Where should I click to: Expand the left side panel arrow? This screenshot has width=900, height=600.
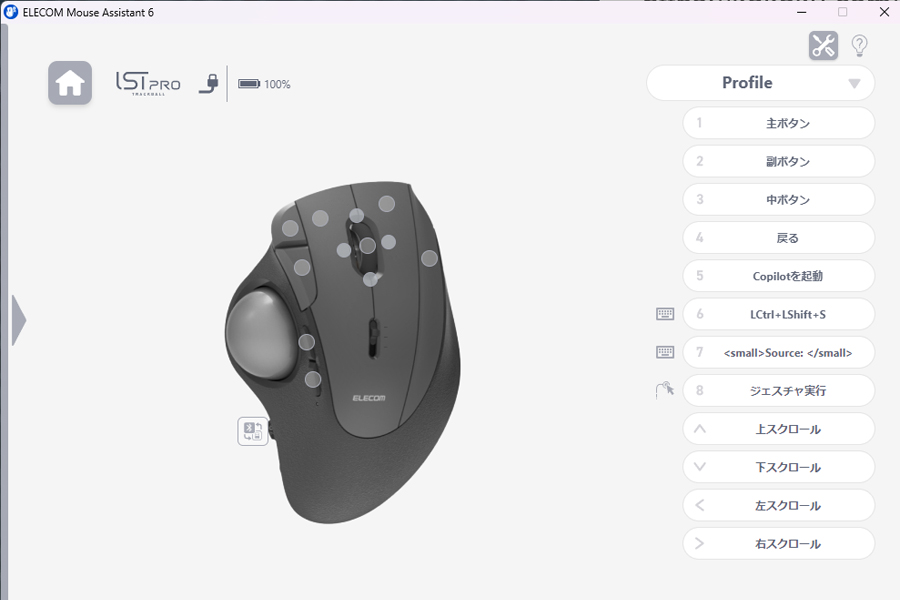coord(19,320)
